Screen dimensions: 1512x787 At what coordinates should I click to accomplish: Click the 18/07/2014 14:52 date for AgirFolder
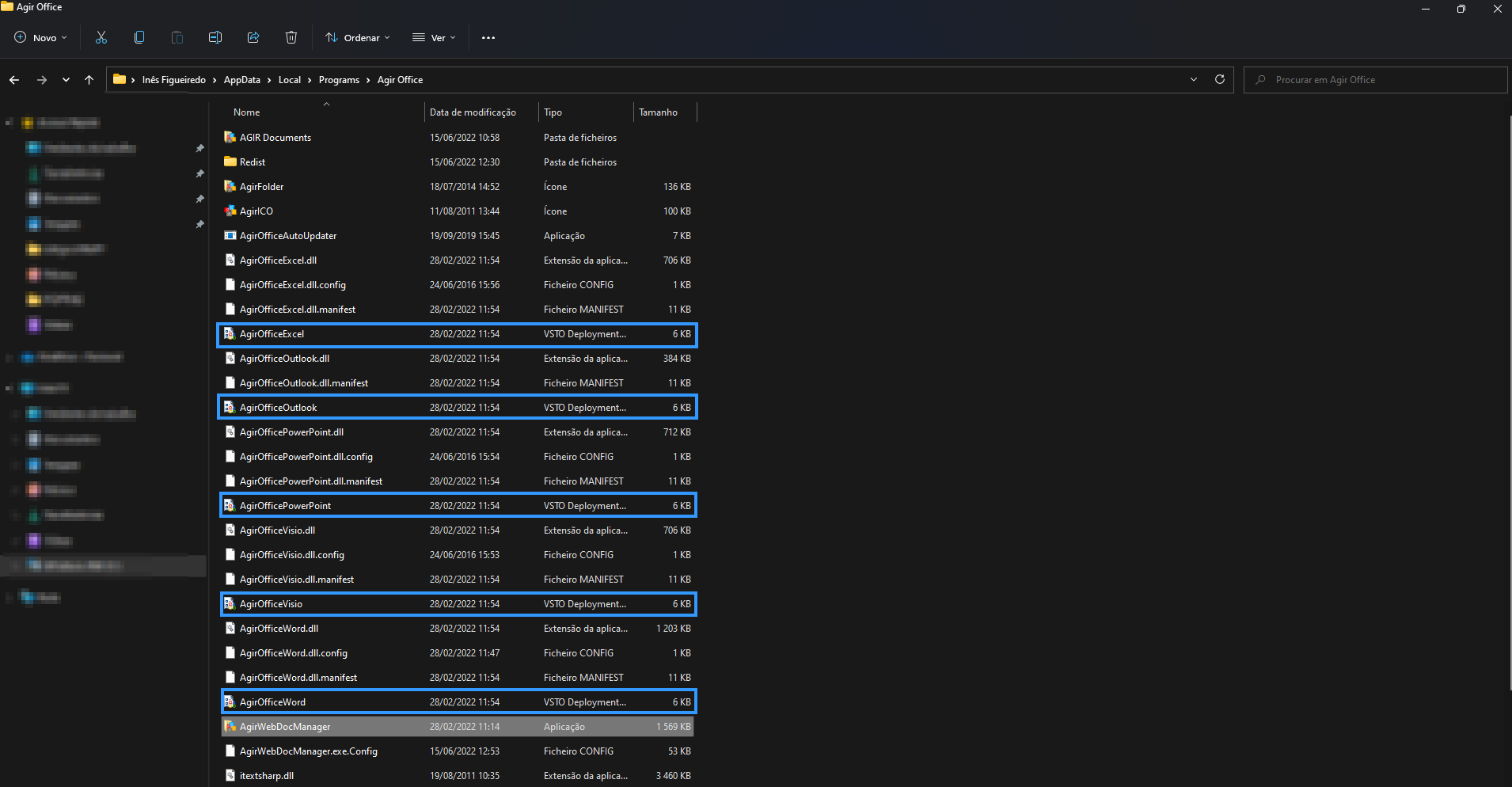coord(465,186)
